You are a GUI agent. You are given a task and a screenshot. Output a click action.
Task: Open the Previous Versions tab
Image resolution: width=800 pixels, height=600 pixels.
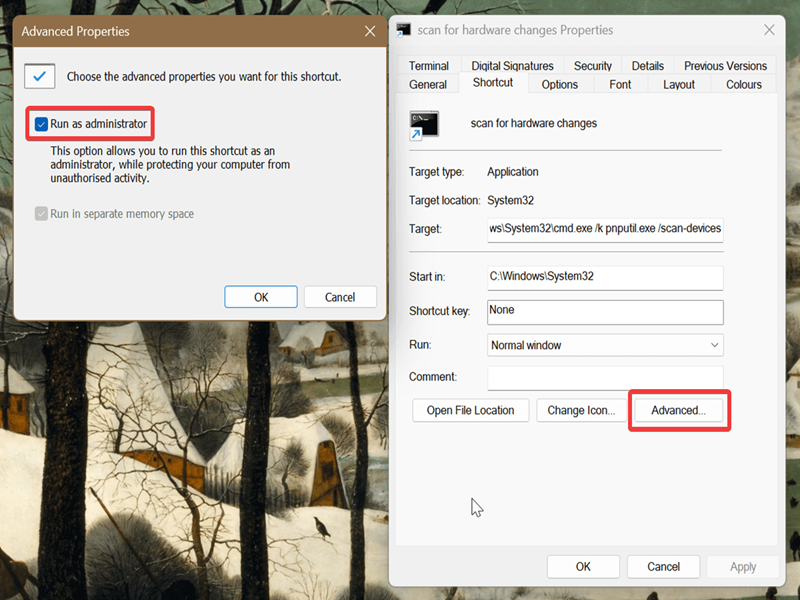725,66
